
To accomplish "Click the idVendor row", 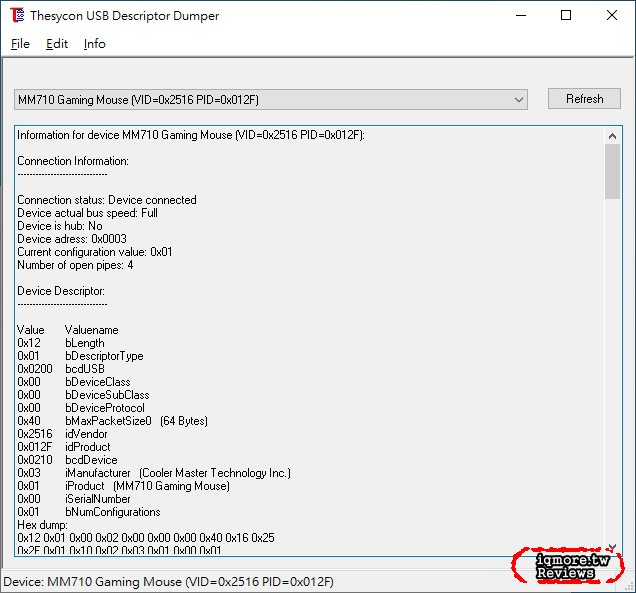I will 62,434.
